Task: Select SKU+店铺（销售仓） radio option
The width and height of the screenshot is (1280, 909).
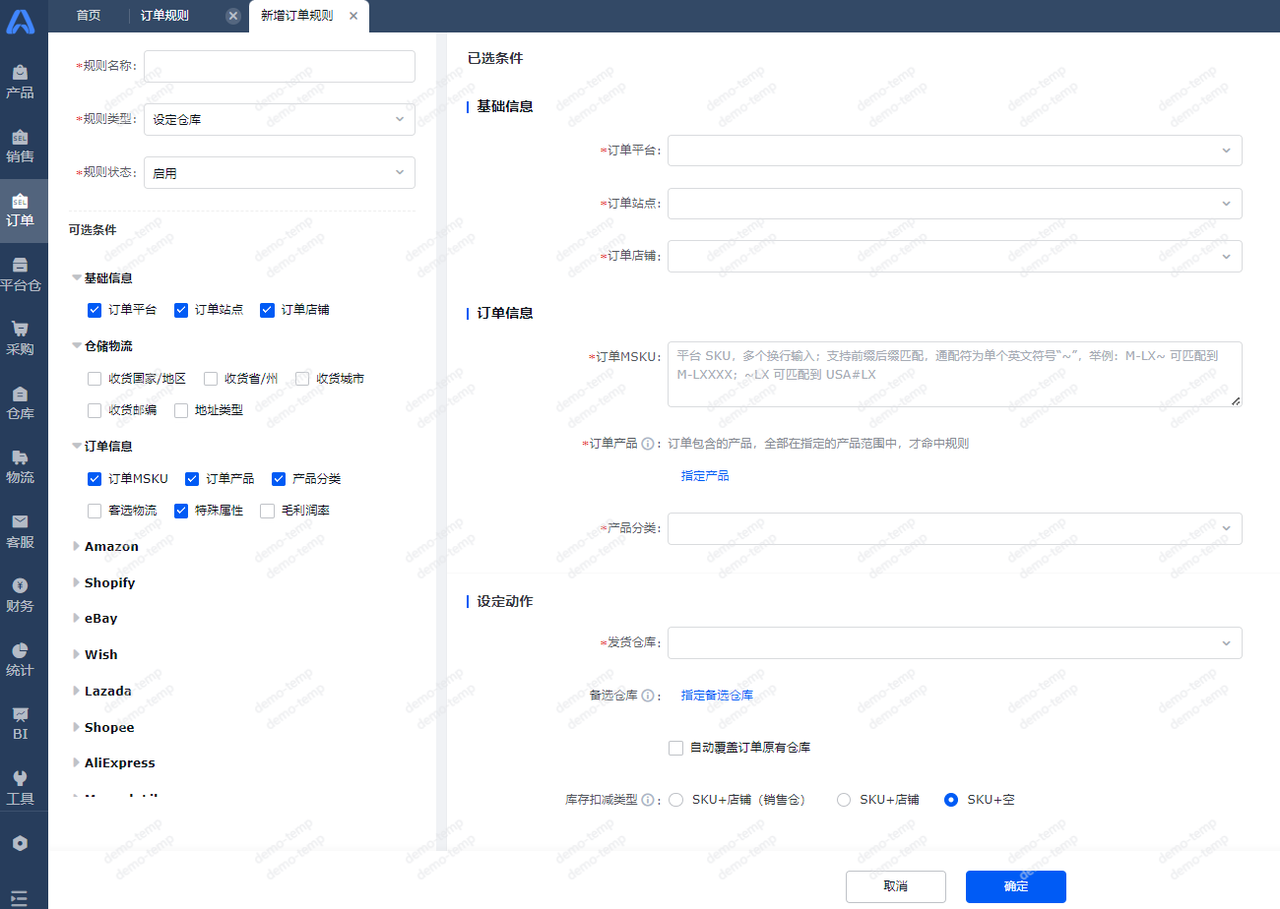Action: (676, 800)
